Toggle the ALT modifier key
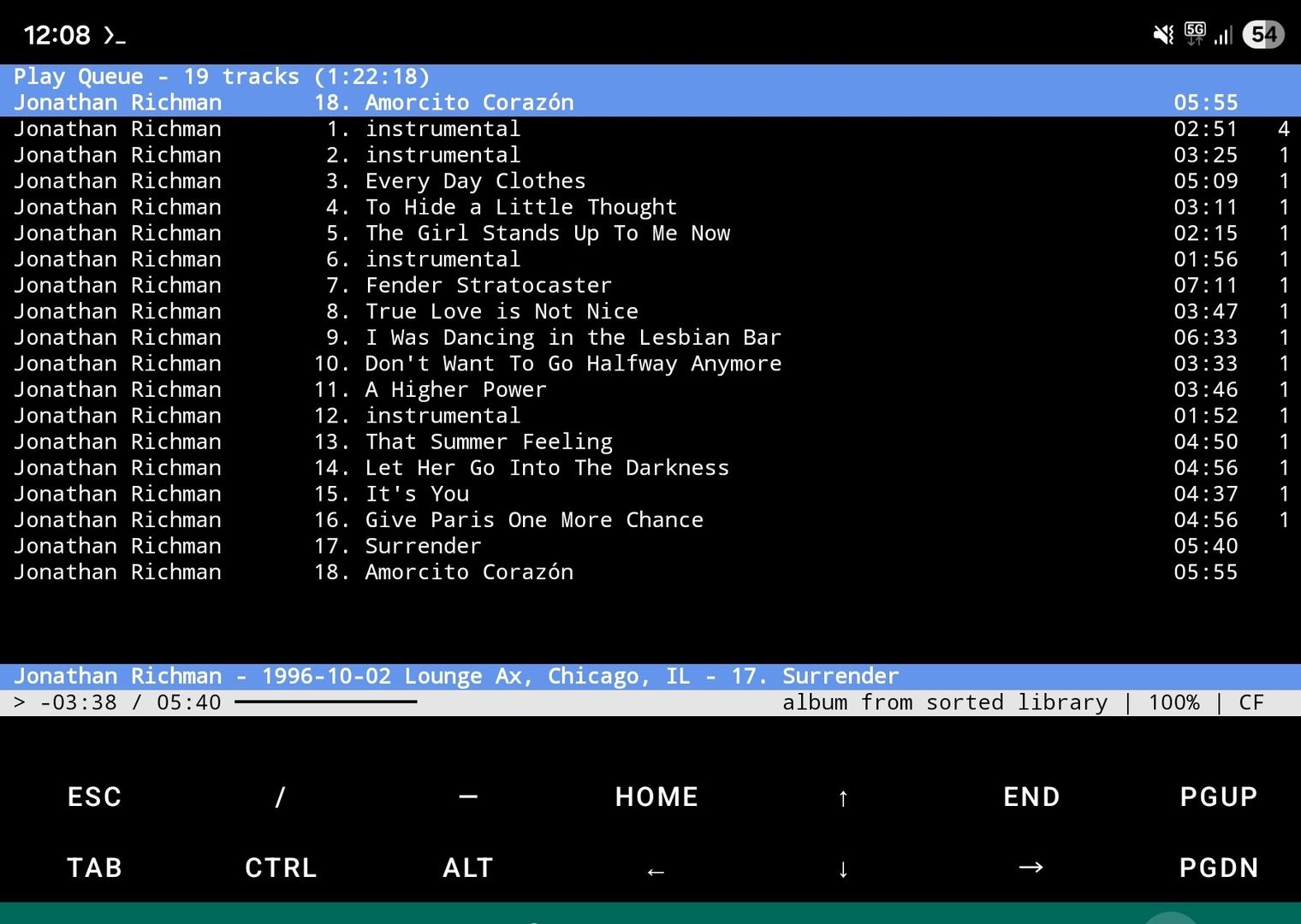The image size is (1301, 924). (468, 868)
